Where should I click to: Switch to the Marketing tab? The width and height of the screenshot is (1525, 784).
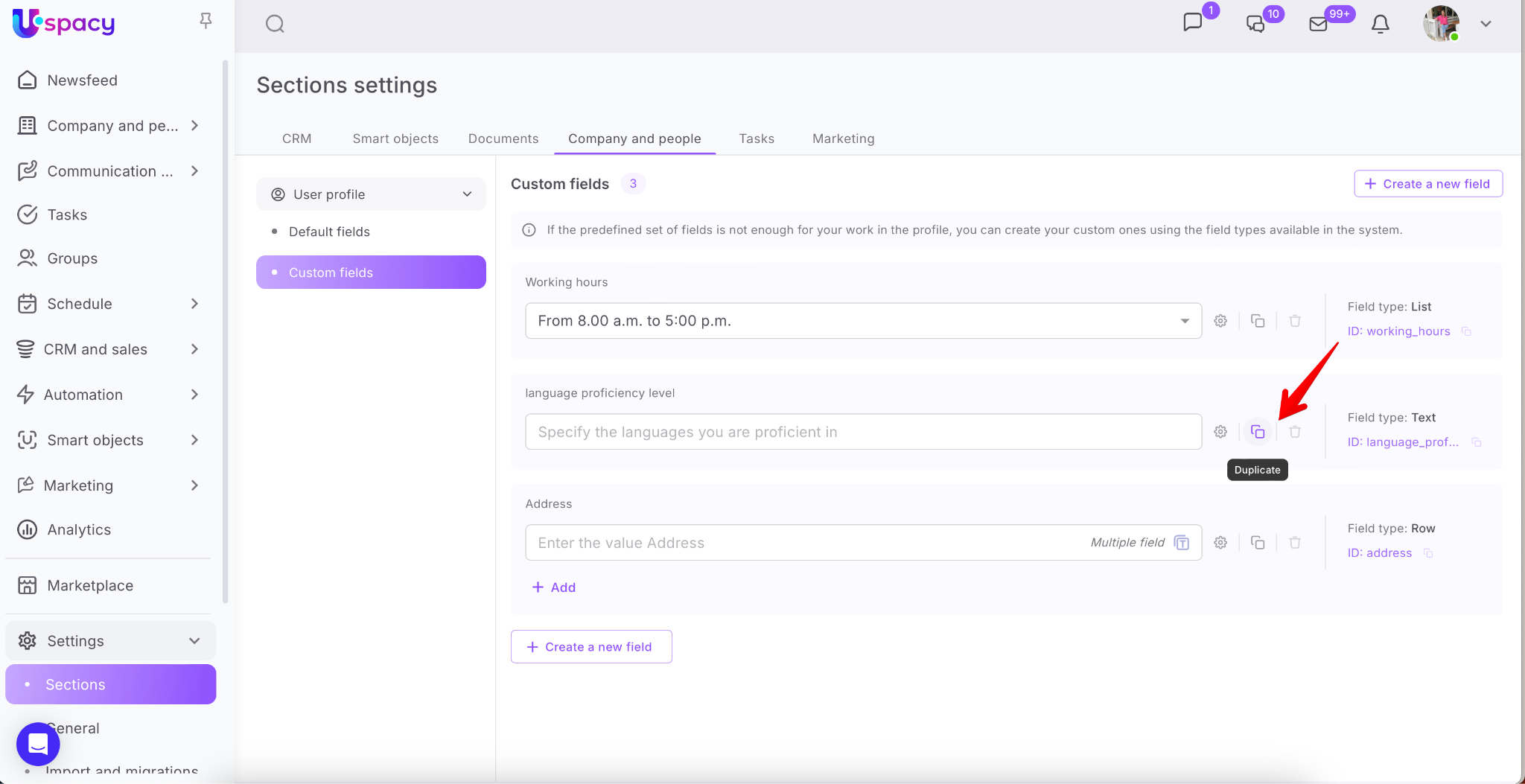[843, 138]
